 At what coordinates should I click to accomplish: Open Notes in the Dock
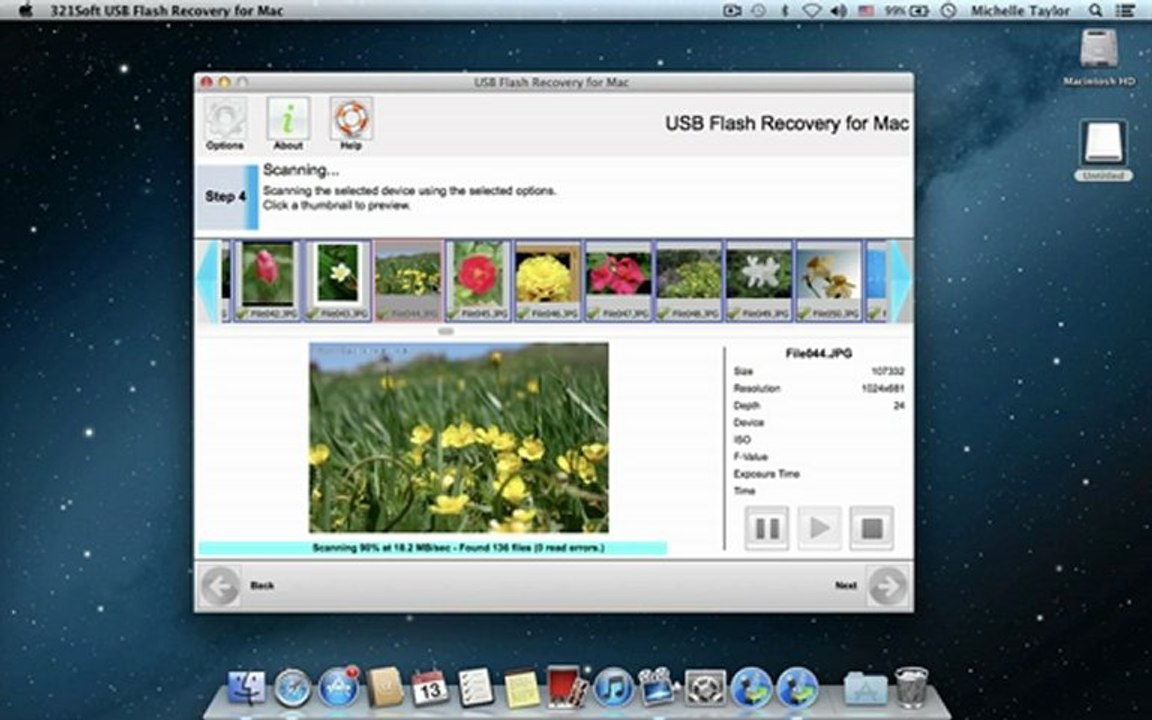(x=522, y=688)
